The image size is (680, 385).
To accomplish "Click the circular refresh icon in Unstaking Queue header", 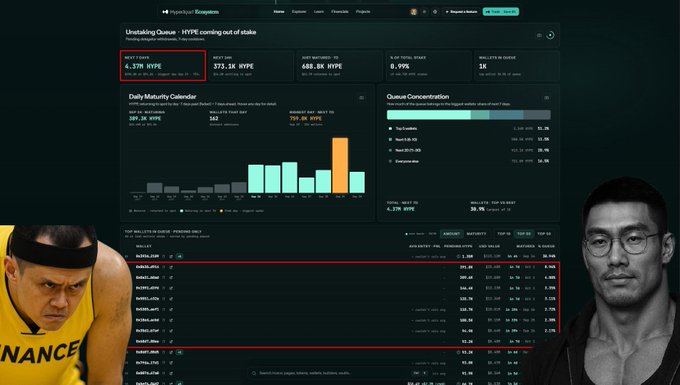I will coord(550,35).
